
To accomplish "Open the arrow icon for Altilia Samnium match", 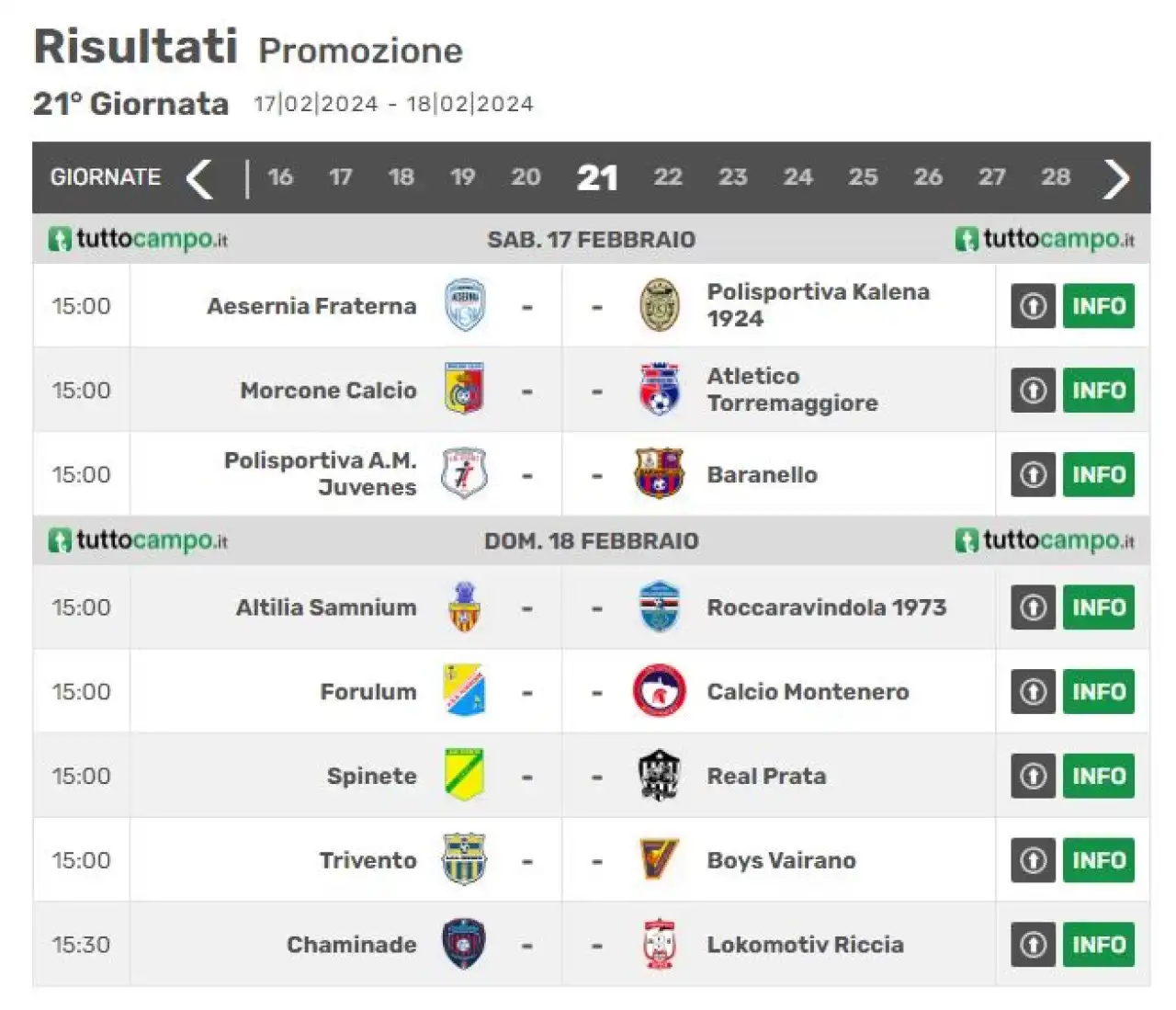I will 1034,607.
